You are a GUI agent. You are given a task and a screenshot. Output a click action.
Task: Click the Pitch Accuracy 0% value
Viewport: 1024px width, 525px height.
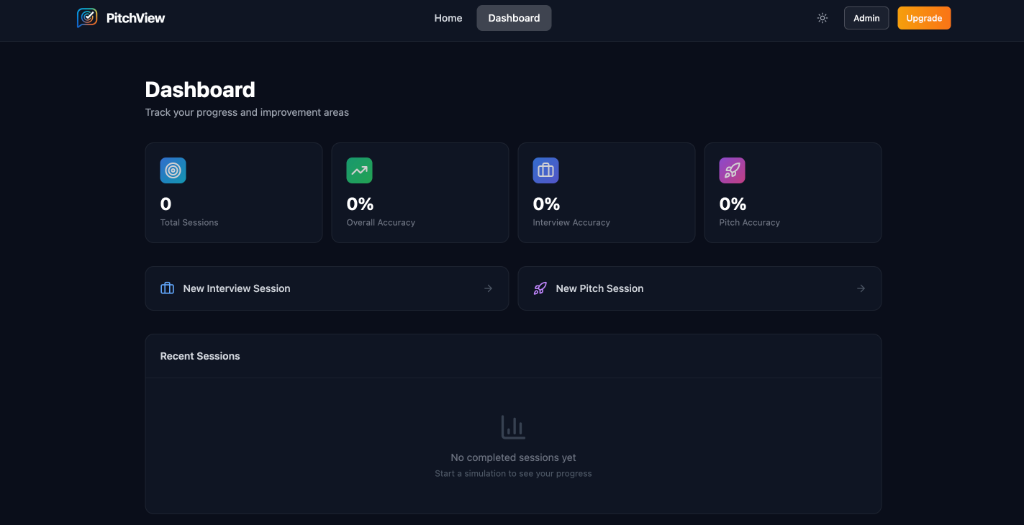pyautogui.click(x=733, y=204)
